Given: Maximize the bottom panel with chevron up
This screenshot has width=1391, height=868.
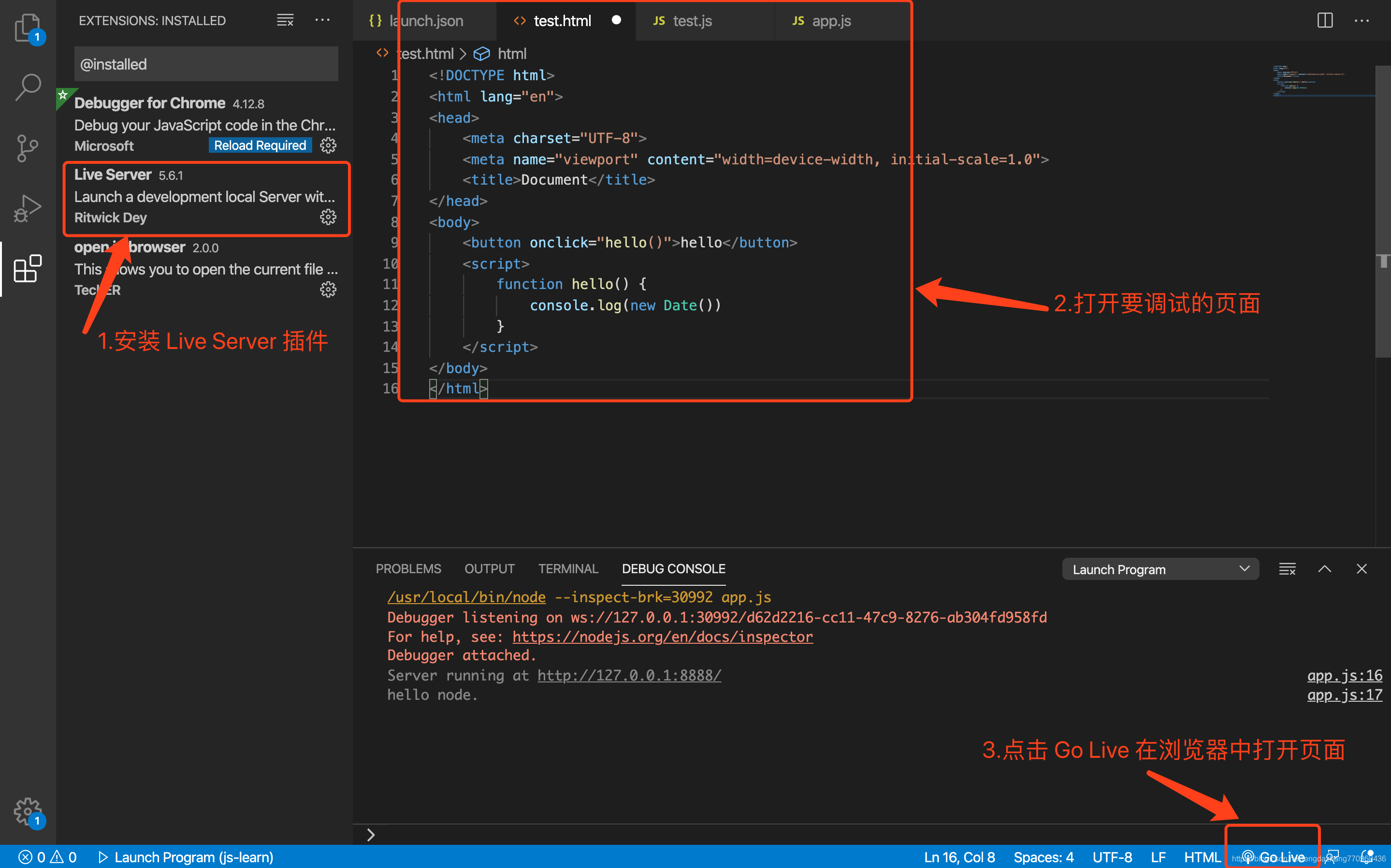Looking at the screenshot, I should pos(1324,569).
